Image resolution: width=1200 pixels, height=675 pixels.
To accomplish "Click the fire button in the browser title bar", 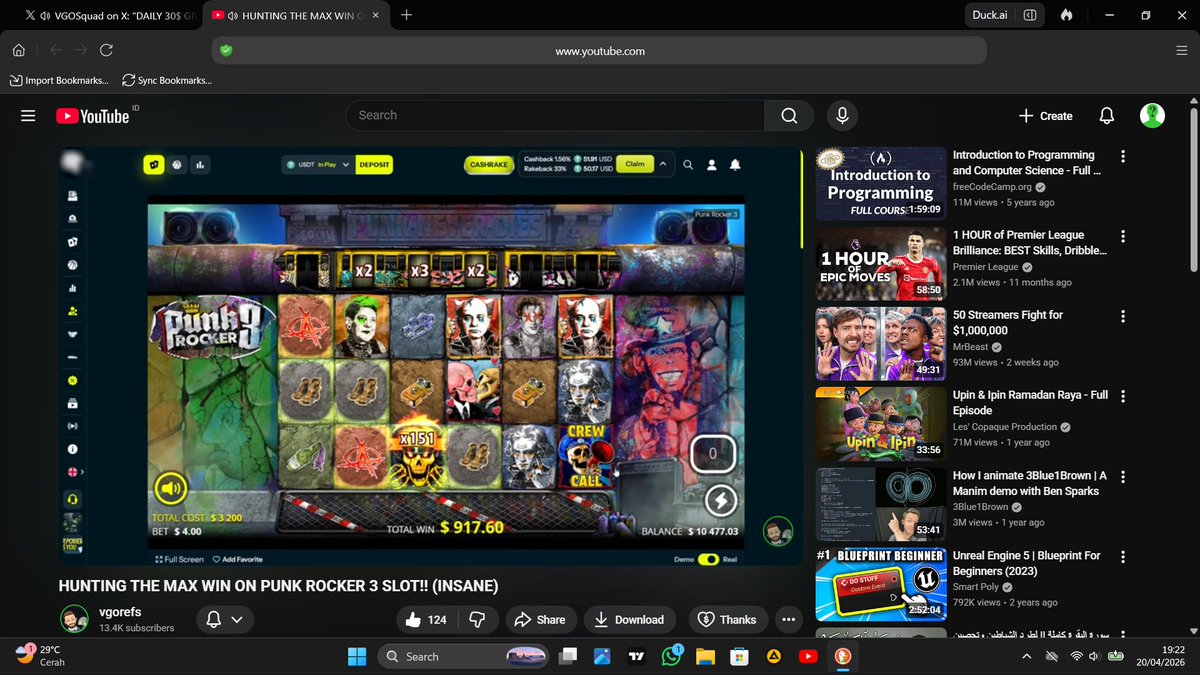I will point(1067,15).
